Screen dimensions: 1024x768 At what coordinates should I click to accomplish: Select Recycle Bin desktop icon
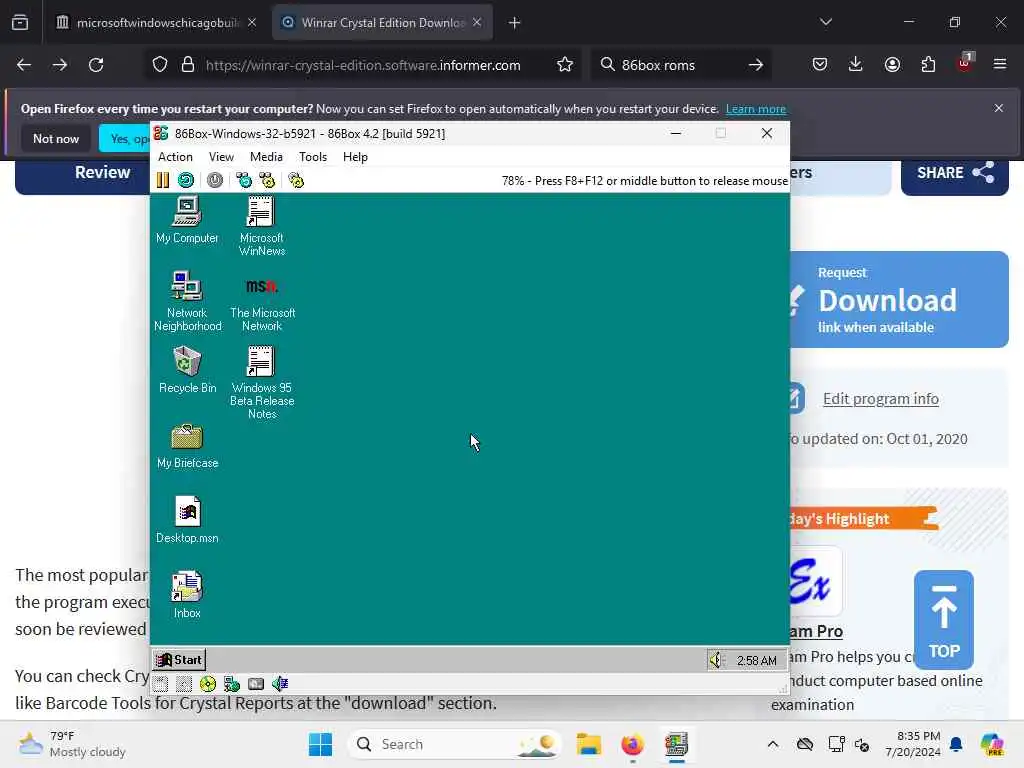coord(187,370)
